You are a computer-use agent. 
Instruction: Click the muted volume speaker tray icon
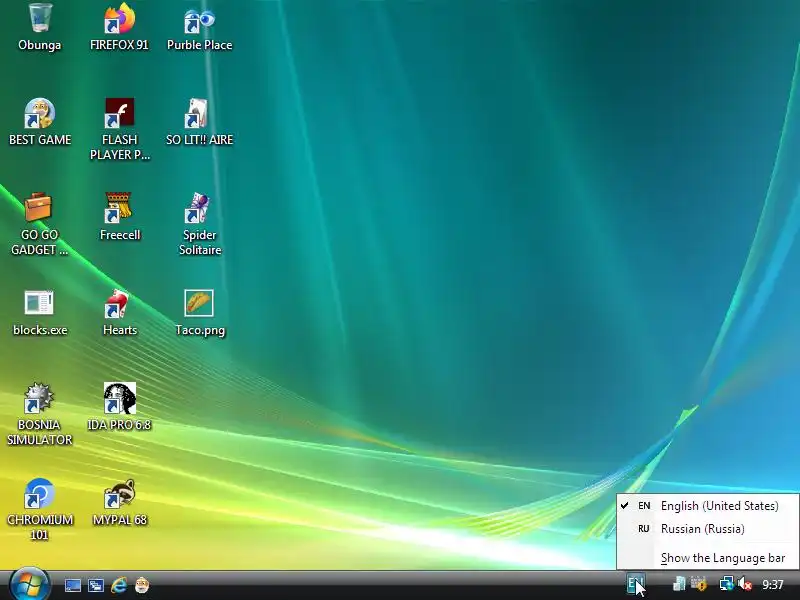pyautogui.click(x=745, y=584)
